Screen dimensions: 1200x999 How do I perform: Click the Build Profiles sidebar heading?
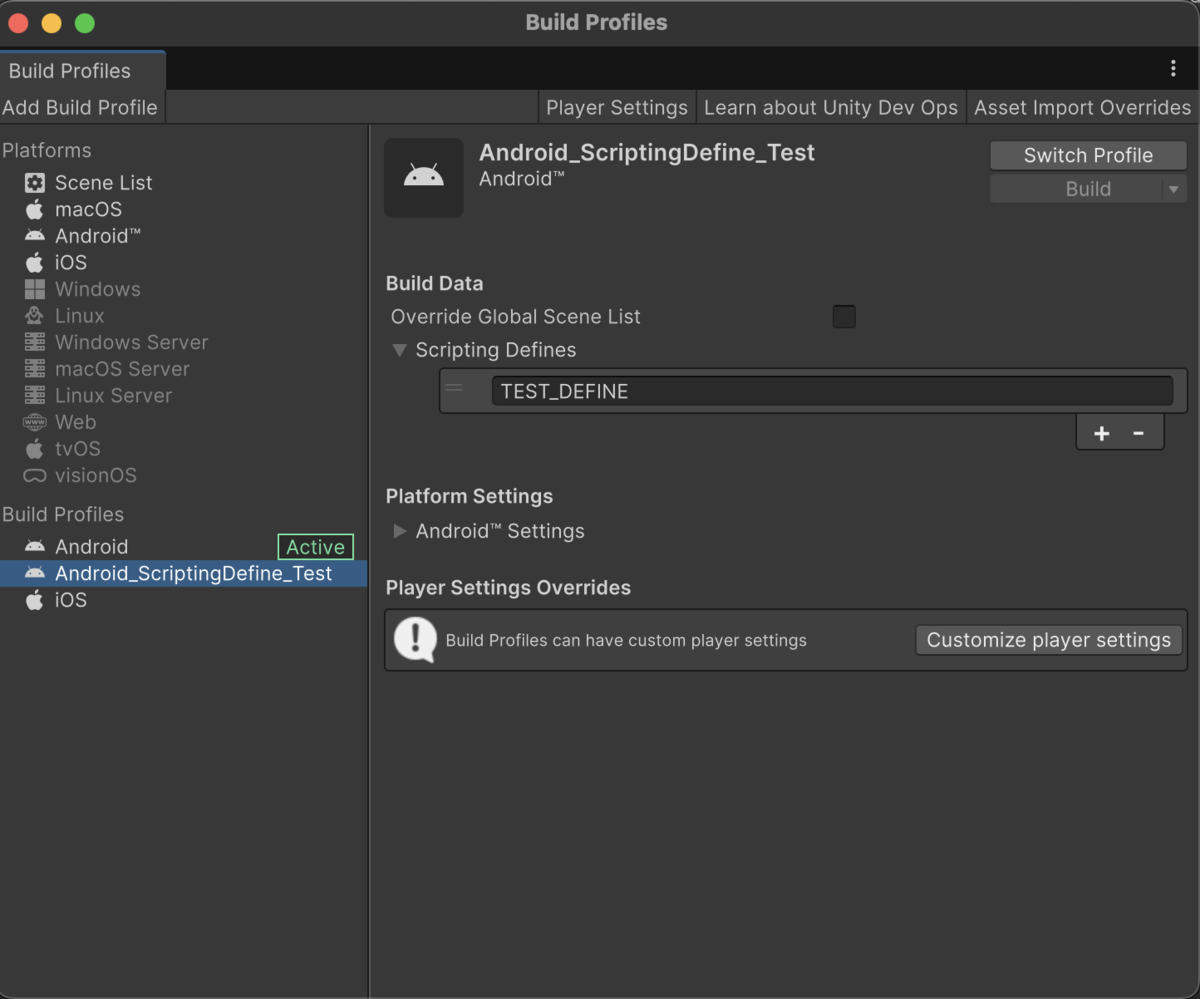[63, 514]
